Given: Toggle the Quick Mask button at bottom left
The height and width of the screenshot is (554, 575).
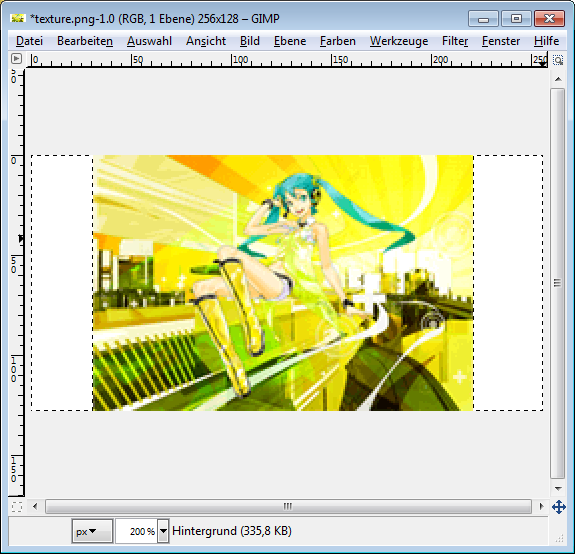Looking at the screenshot, I should click(x=17, y=507).
